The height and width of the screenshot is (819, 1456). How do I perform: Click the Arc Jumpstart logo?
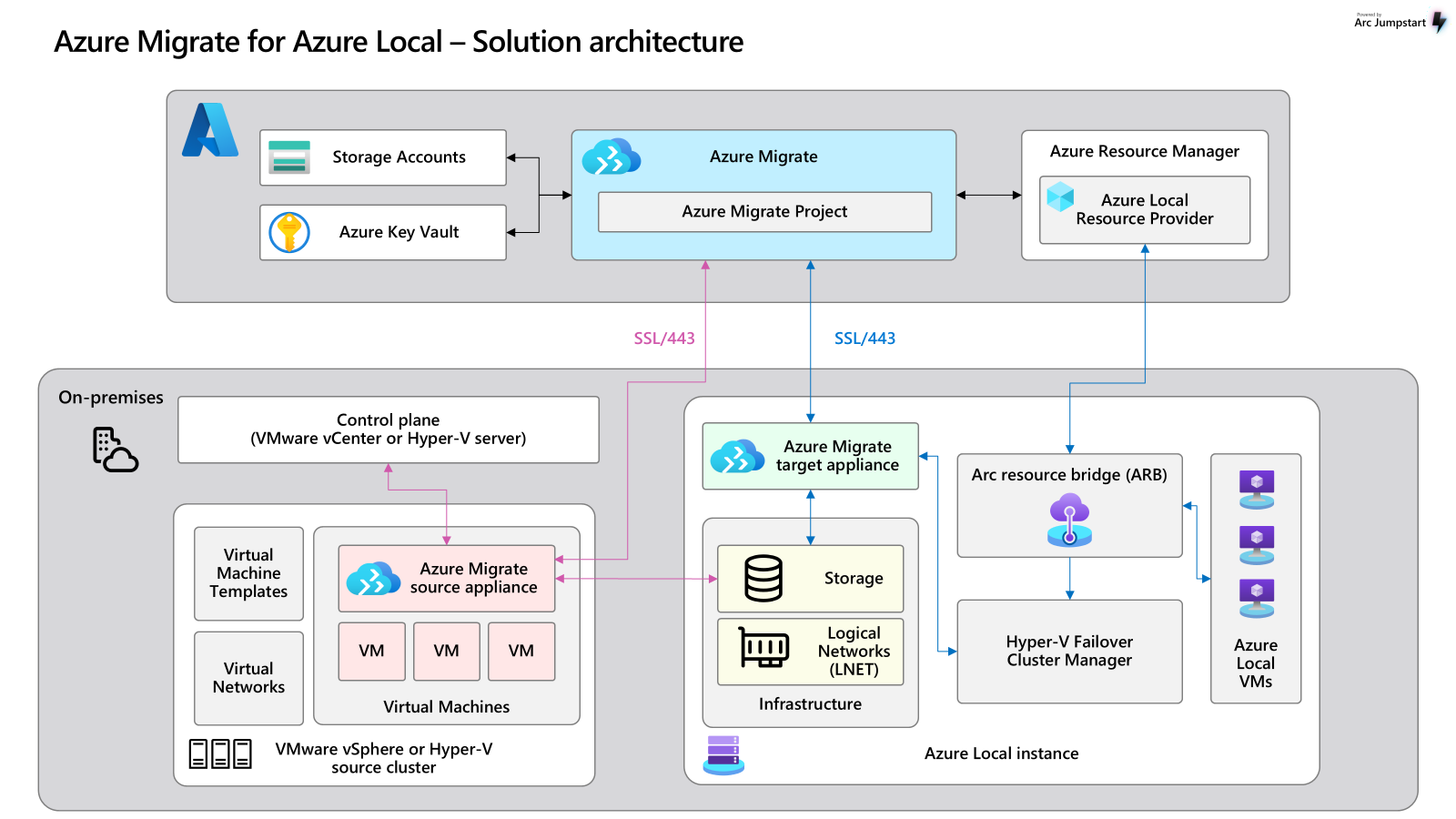coord(1400,22)
